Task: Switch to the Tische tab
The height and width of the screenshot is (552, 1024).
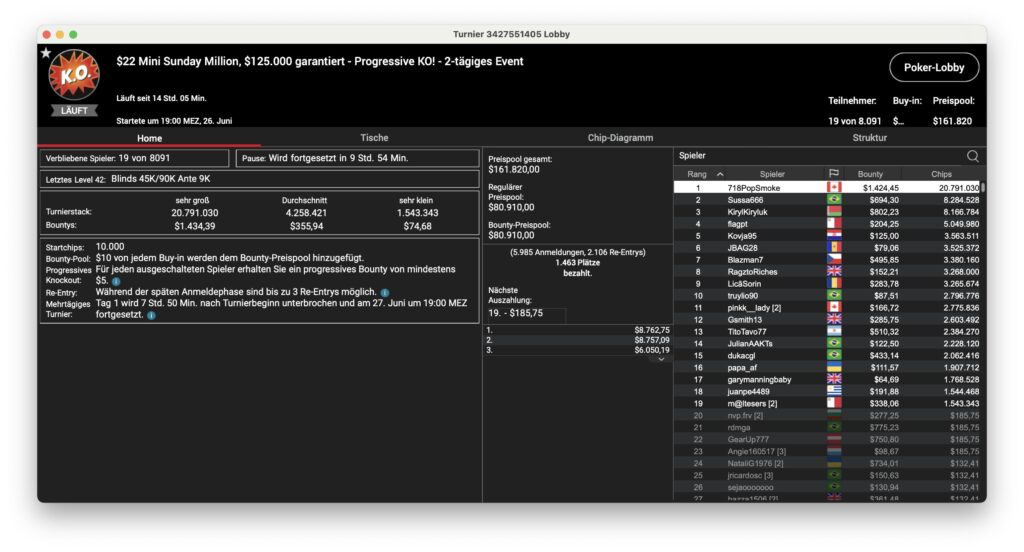Action: [x=374, y=138]
